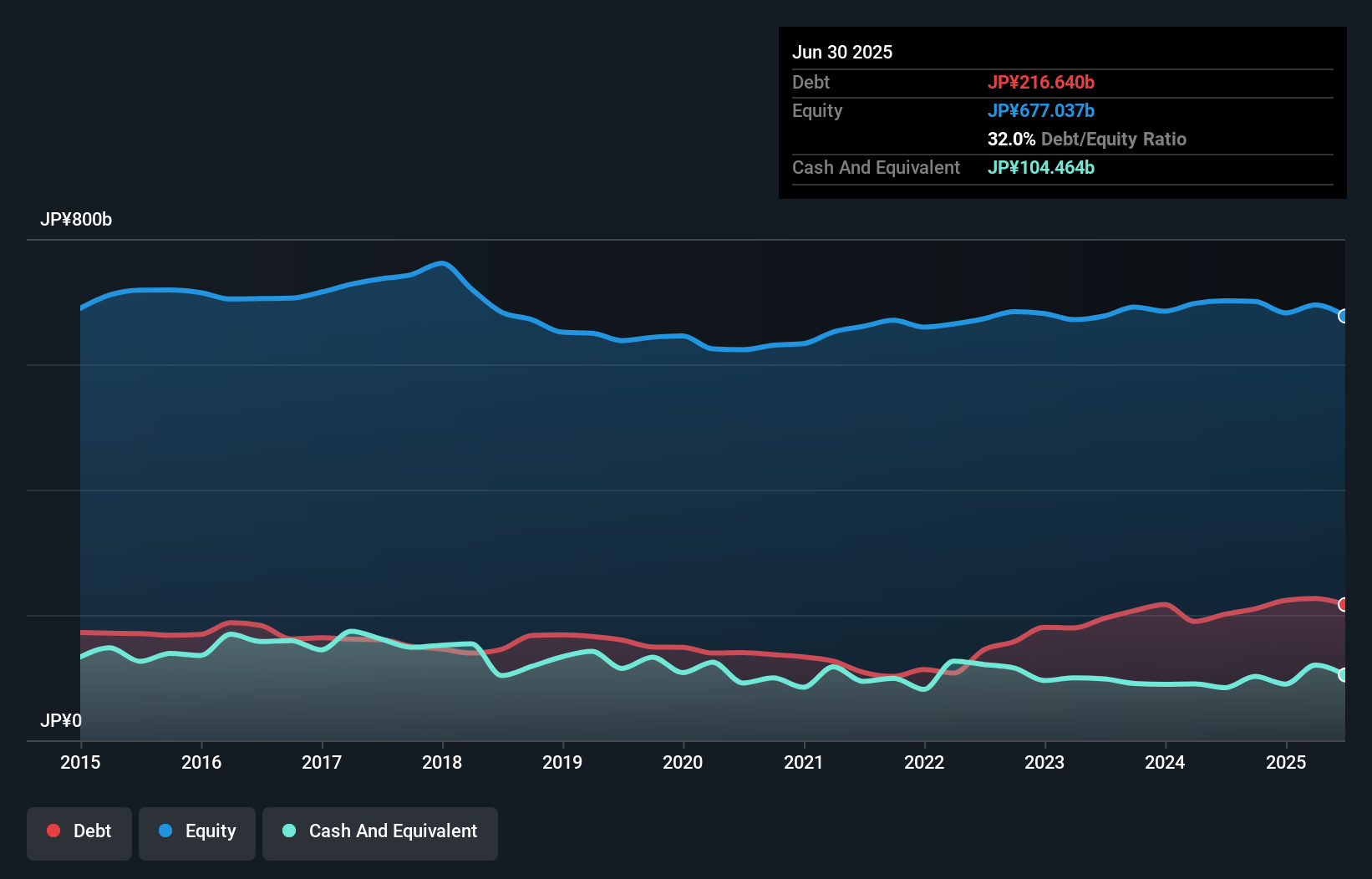This screenshot has height=879, width=1372.
Task: Click the Debt value JP¥216.640b in tooltip
Action: coord(1040,82)
